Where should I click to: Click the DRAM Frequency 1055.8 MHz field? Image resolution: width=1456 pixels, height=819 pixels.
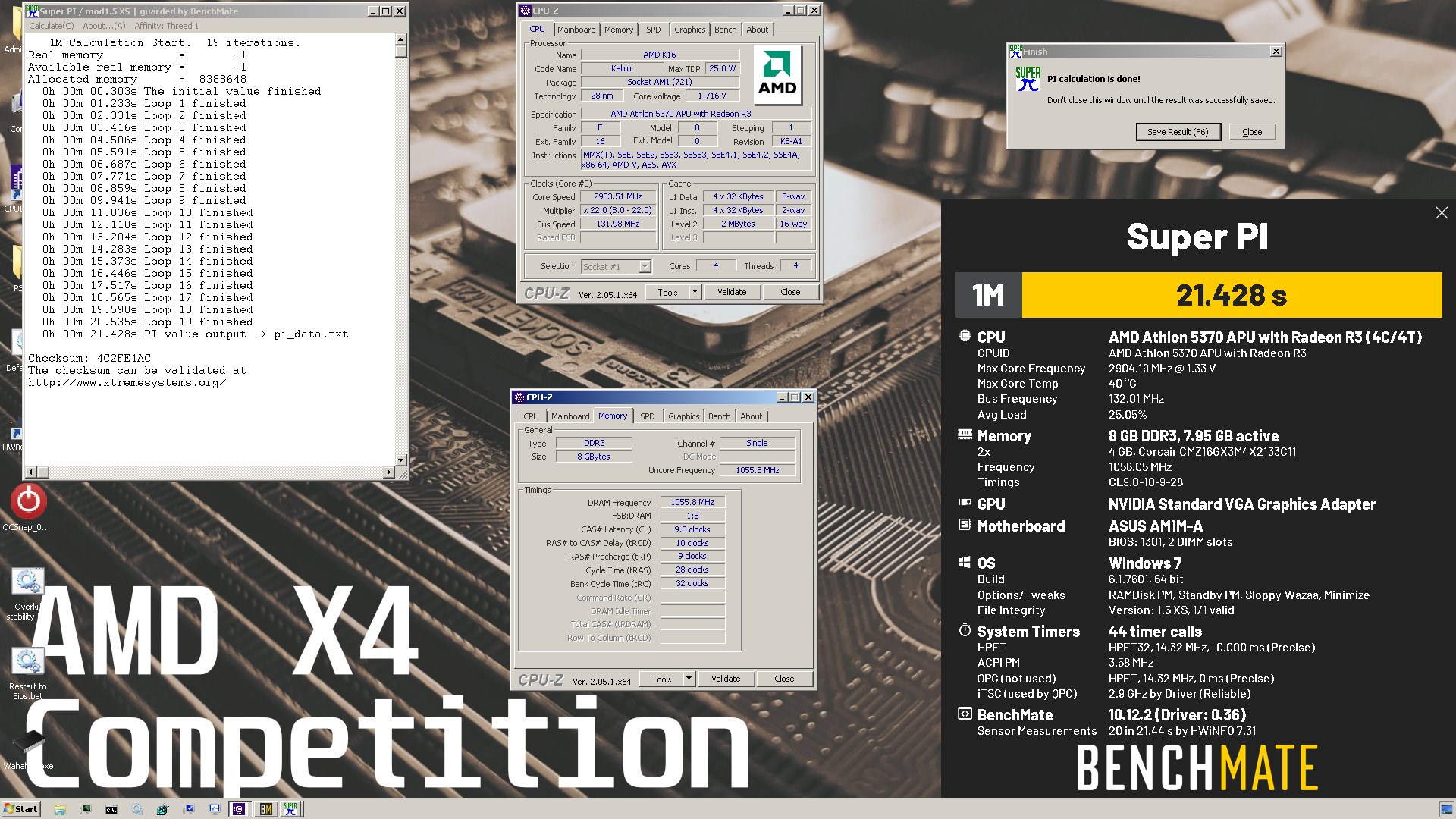point(692,502)
